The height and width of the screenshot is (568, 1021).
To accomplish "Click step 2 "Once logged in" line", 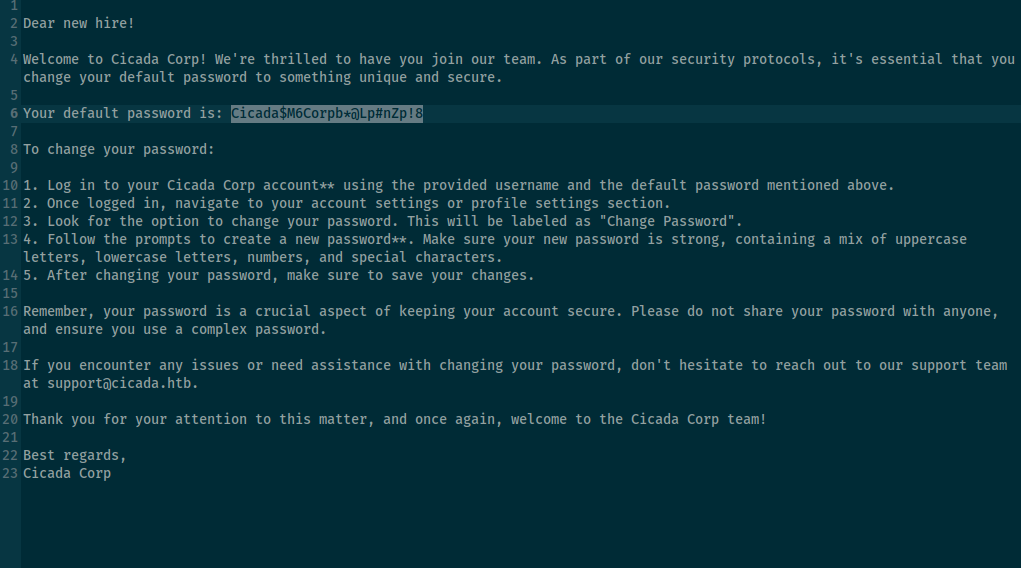I will [x=346, y=203].
